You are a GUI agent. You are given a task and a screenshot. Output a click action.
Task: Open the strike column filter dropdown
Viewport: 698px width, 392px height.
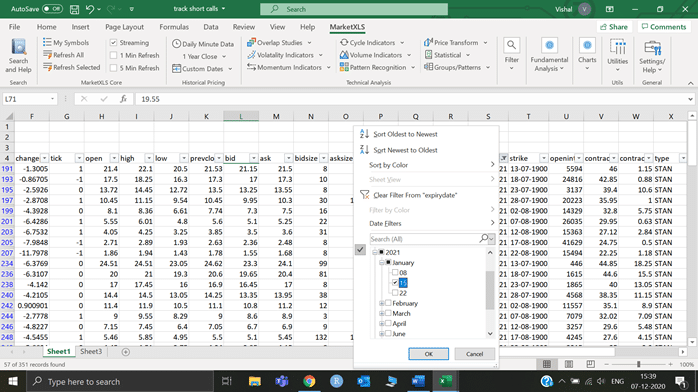[x=544, y=158]
